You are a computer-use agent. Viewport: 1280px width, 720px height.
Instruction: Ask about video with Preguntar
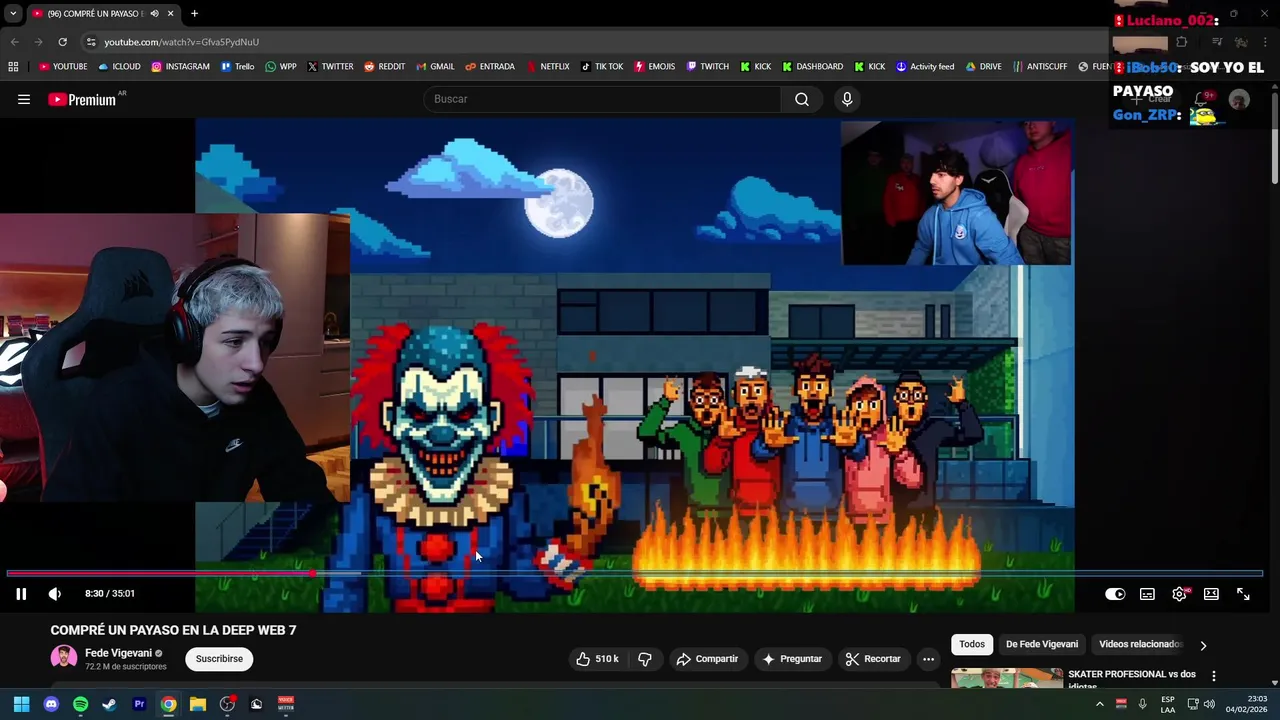[x=792, y=659]
